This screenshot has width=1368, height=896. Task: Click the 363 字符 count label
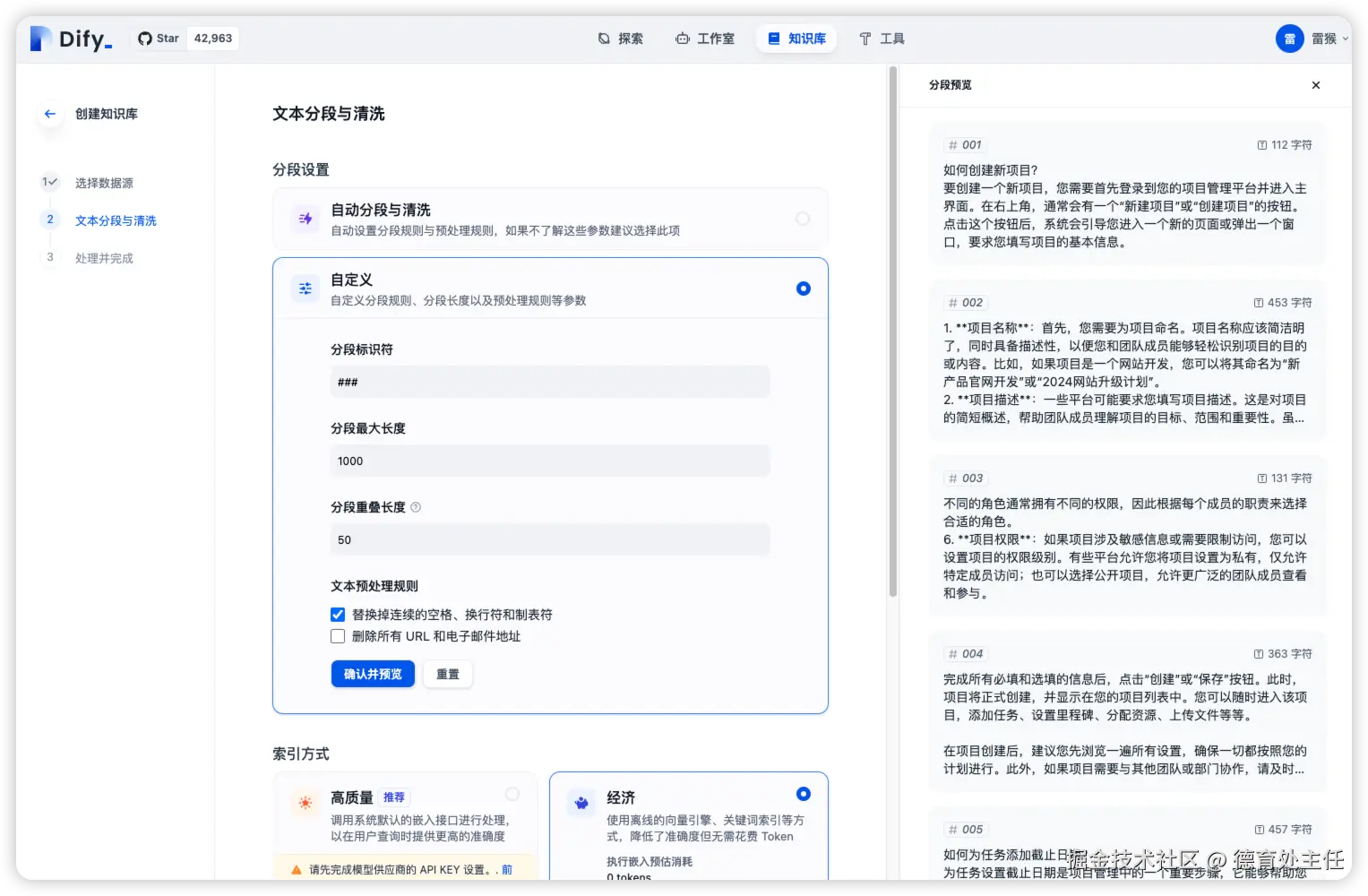point(1283,654)
